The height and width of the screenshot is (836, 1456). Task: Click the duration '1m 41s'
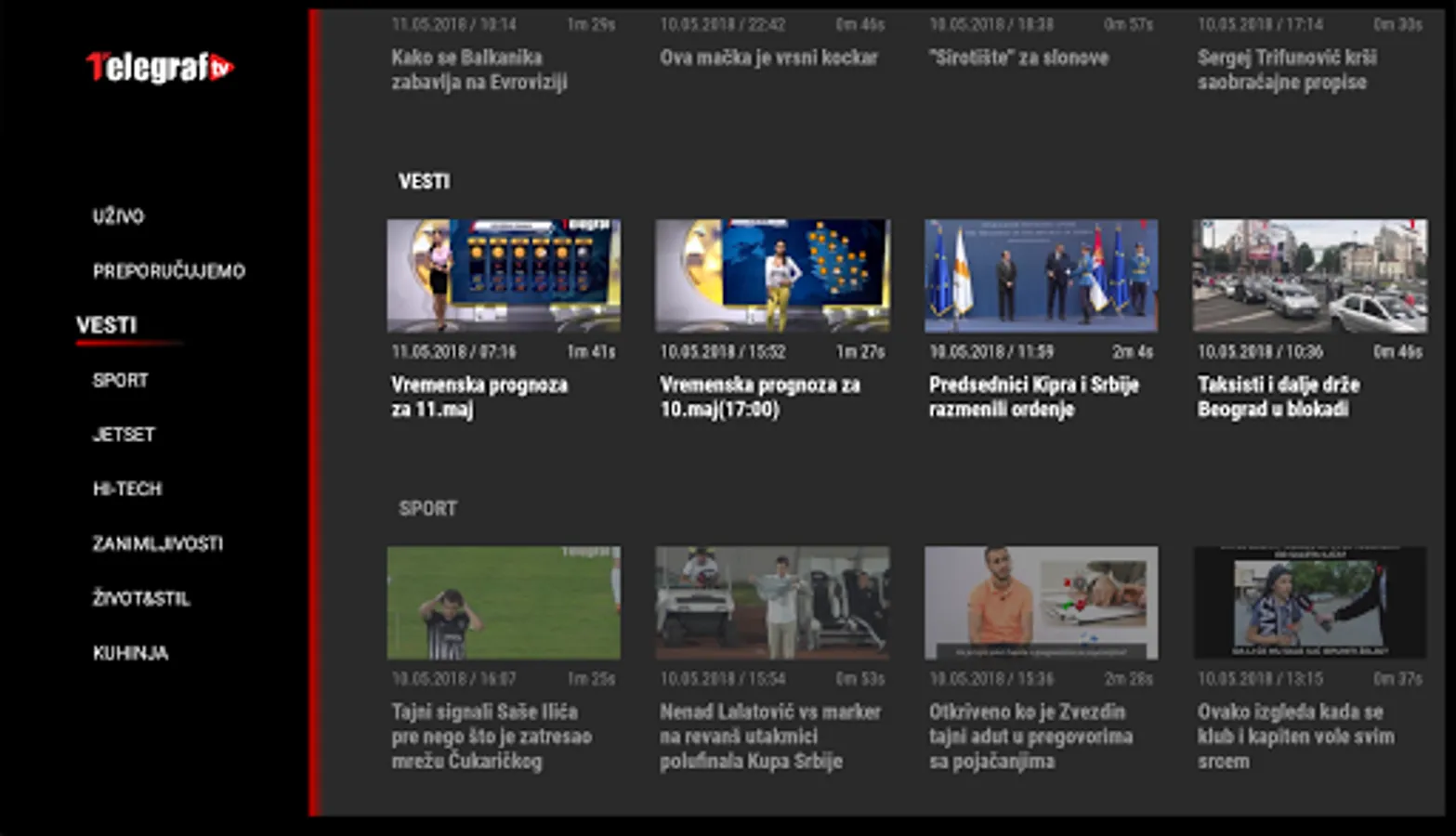[591, 352]
